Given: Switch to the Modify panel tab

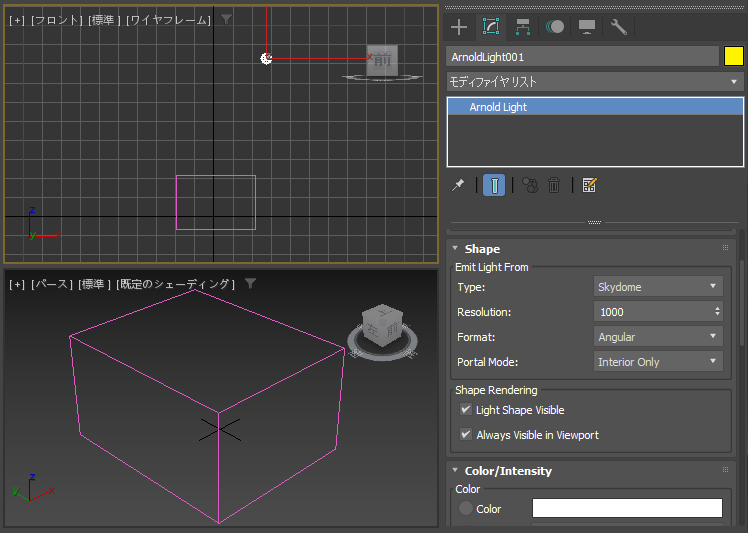Looking at the screenshot, I should click(x=491, y=27).
